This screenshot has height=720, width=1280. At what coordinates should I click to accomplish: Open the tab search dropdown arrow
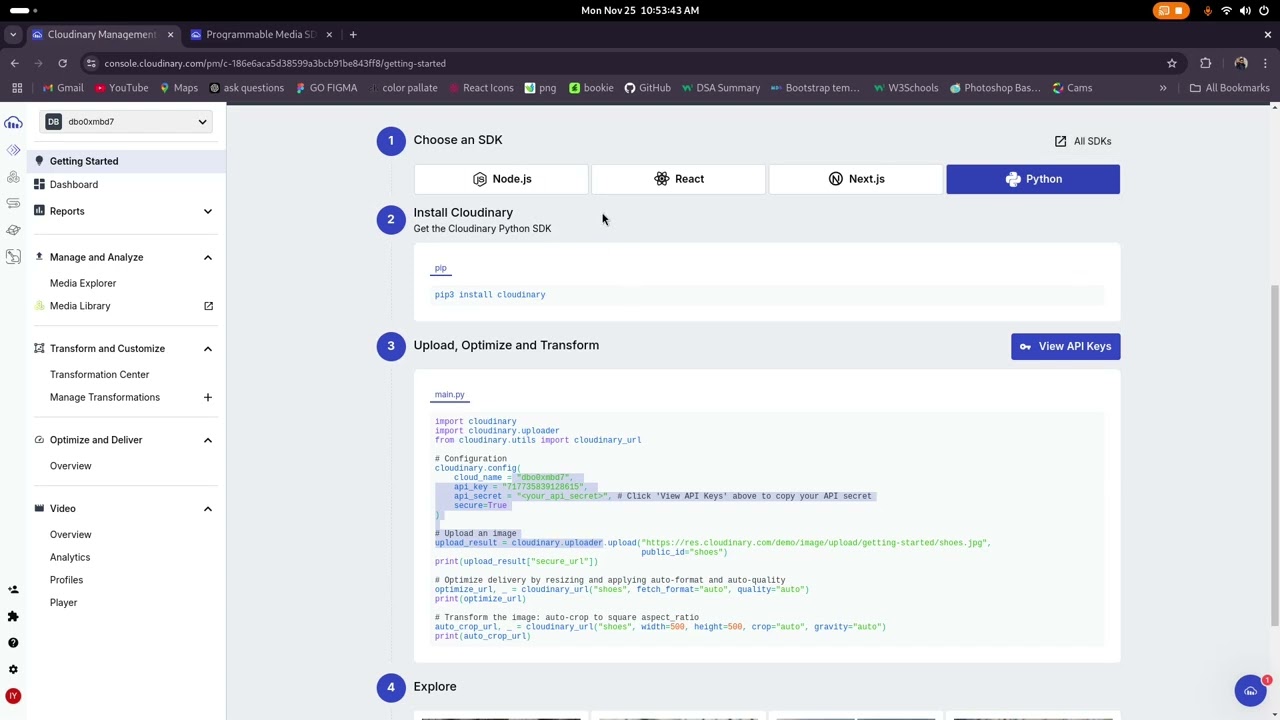pyautogui.click(x=13, y=34)
